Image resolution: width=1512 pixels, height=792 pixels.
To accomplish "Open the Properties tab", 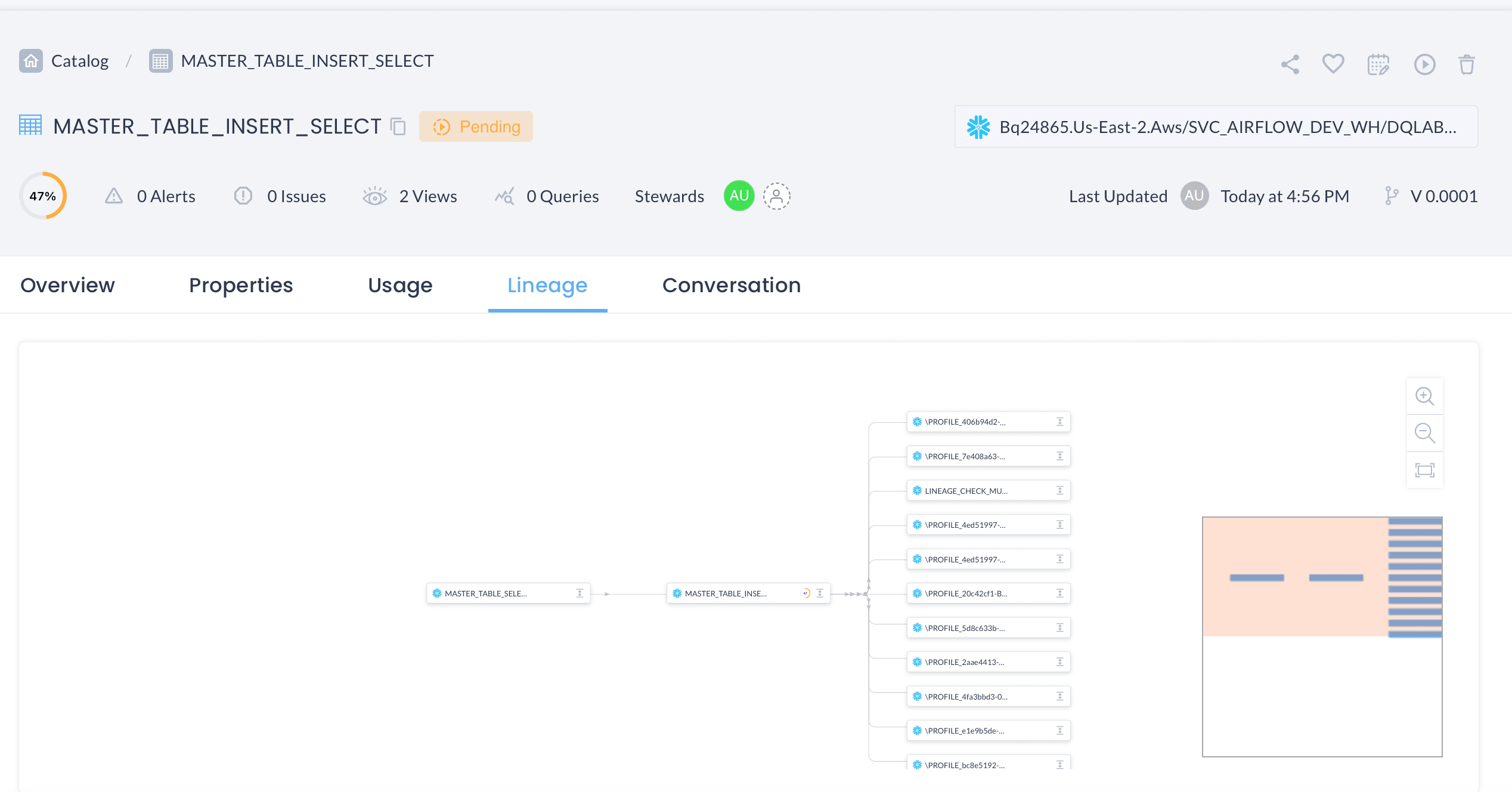I will tap(241, 285).
